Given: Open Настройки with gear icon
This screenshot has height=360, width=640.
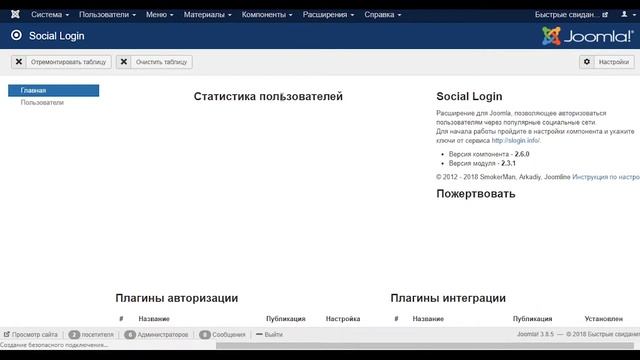Looking at the screenshot, I should coord(607,62).
